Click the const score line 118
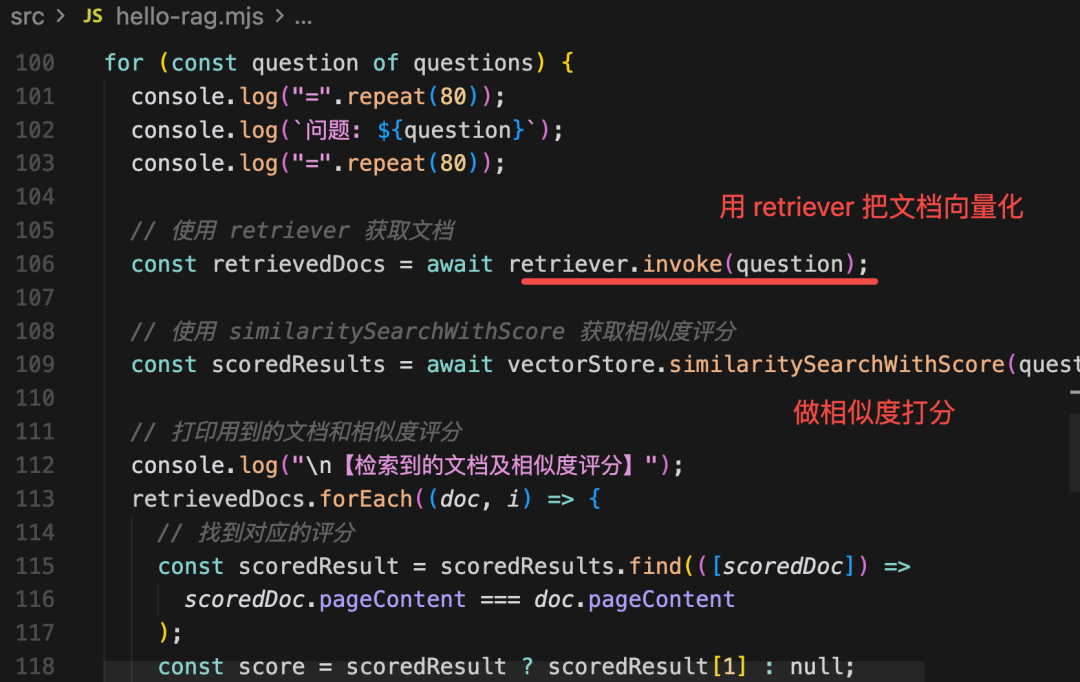Image resolution: width=1080 pixels, height=682 pixels. 506,667
